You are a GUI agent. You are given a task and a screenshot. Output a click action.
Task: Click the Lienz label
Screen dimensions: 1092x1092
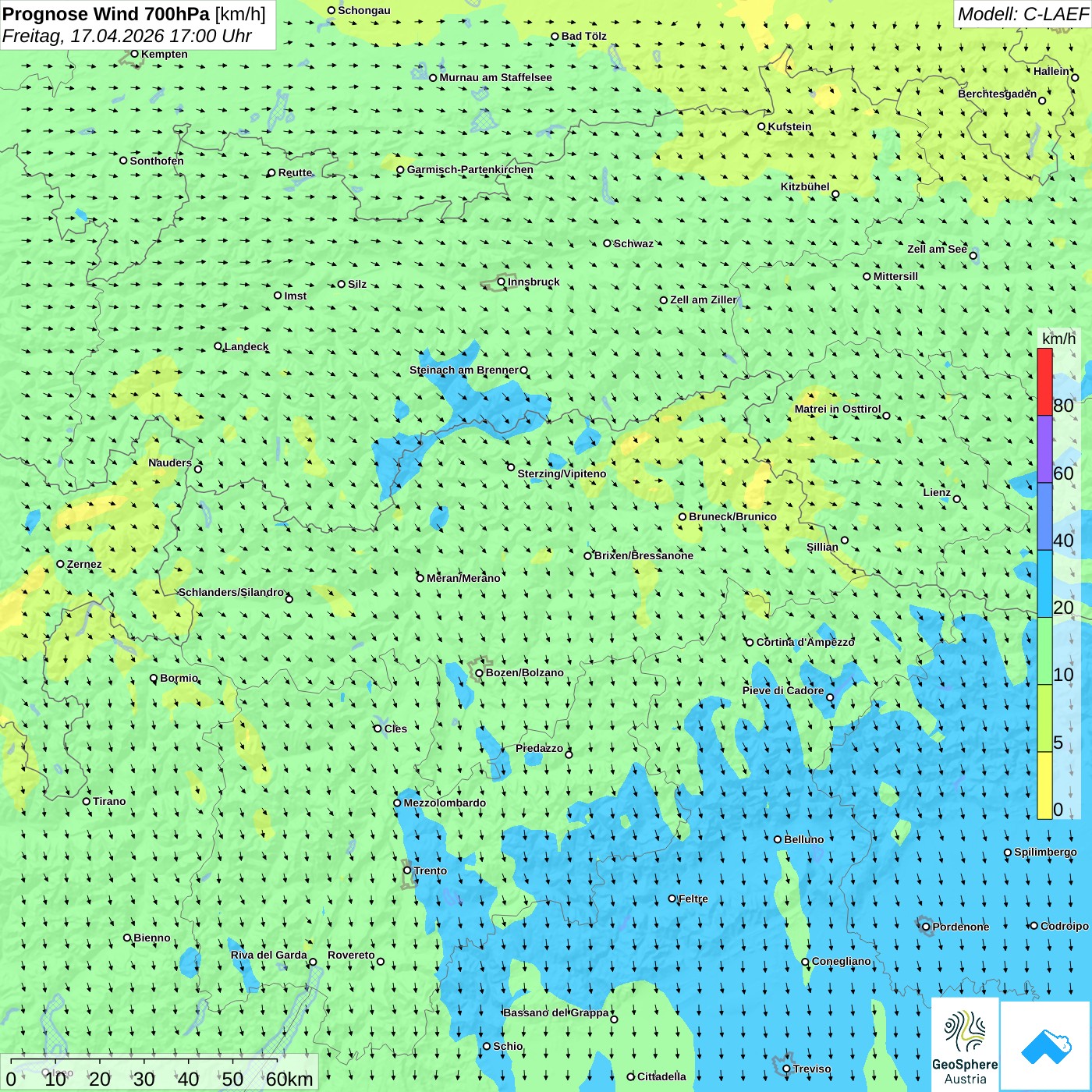coord(937,492)
